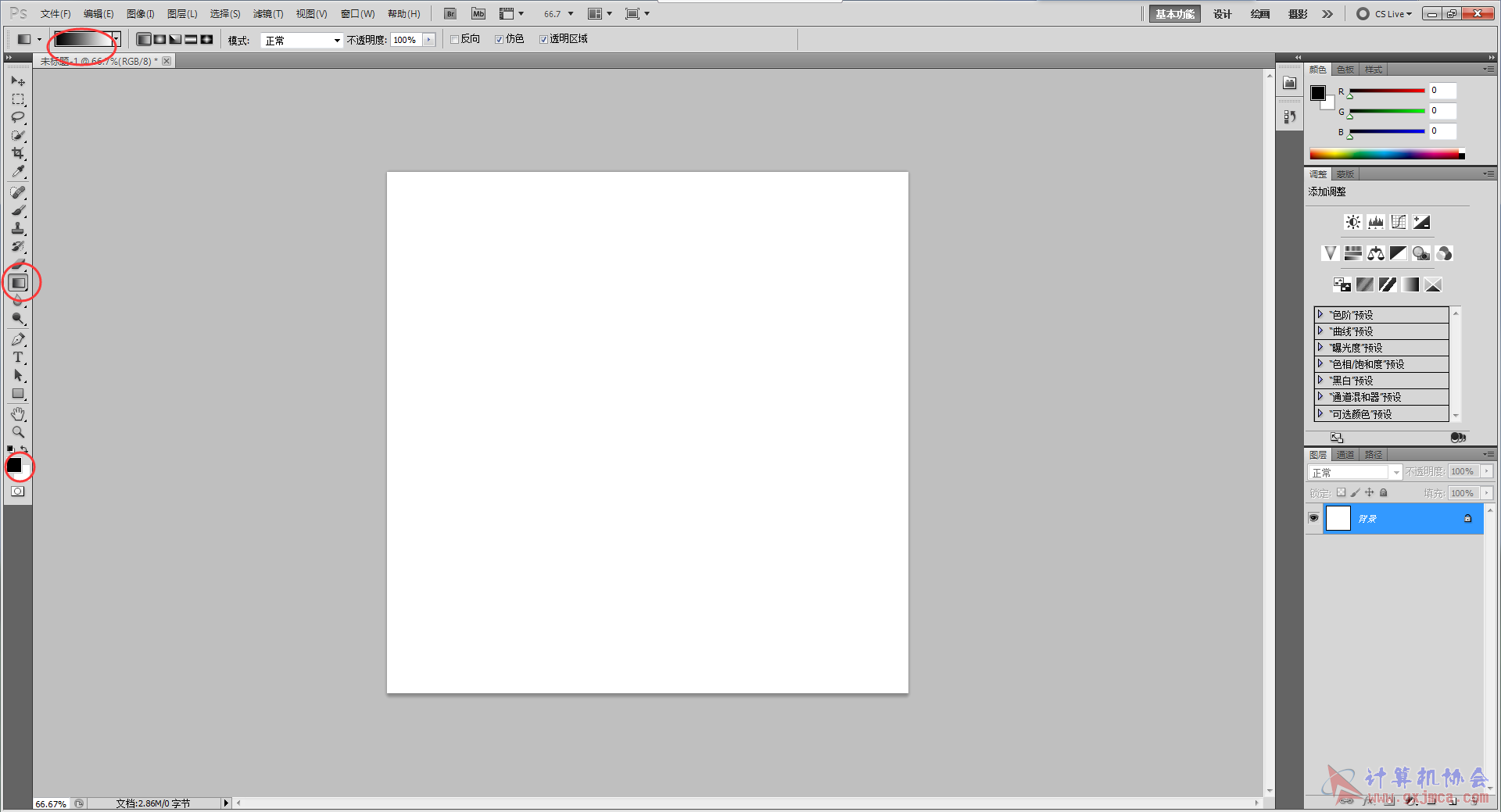Enable the 反向 (Reverse) checkbox
The height and width of the screenshot is (812, 1501).
454,39
